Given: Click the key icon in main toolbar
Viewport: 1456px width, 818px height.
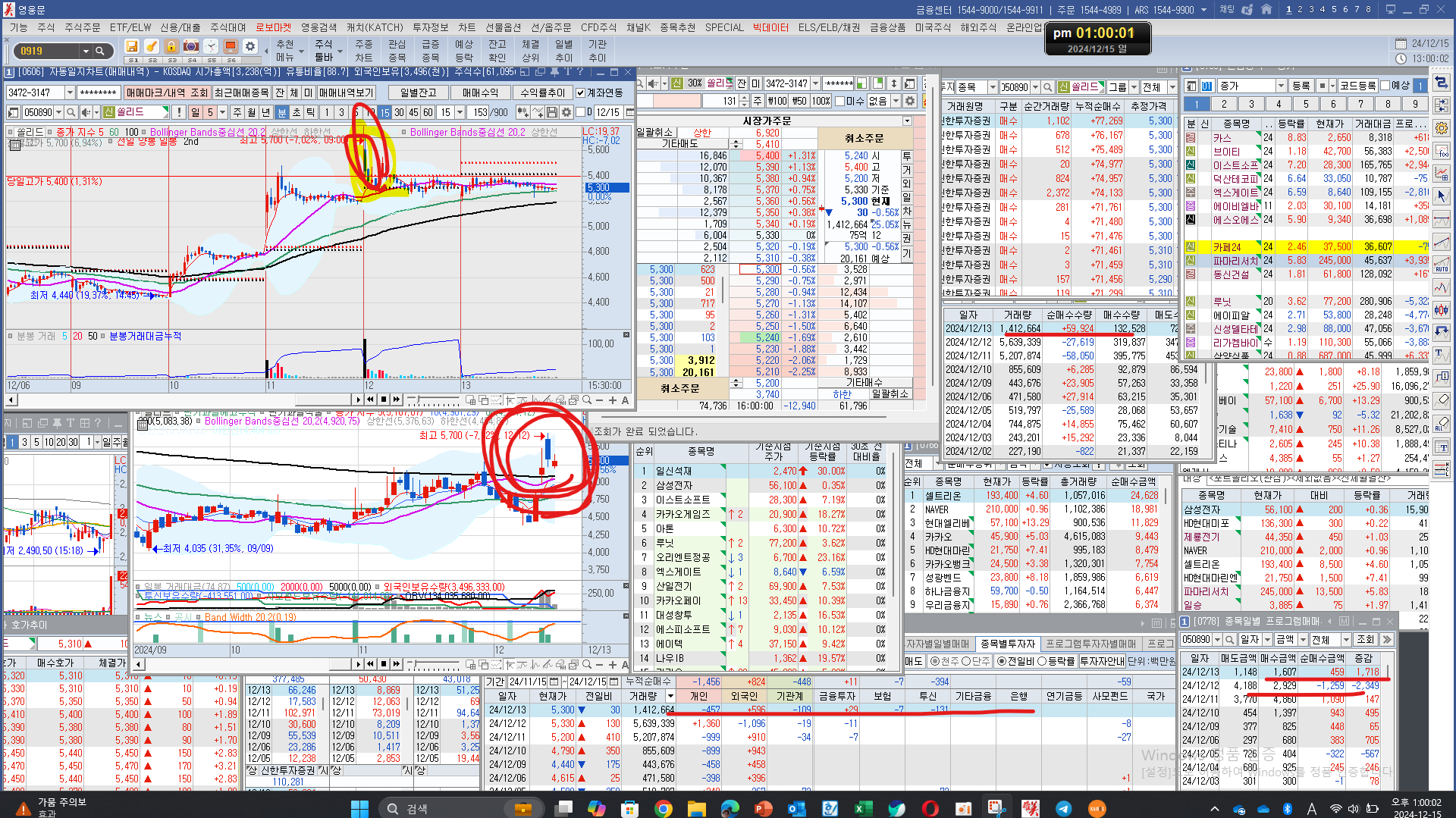Looking at the screenshot, I should (x=152, y=46).
